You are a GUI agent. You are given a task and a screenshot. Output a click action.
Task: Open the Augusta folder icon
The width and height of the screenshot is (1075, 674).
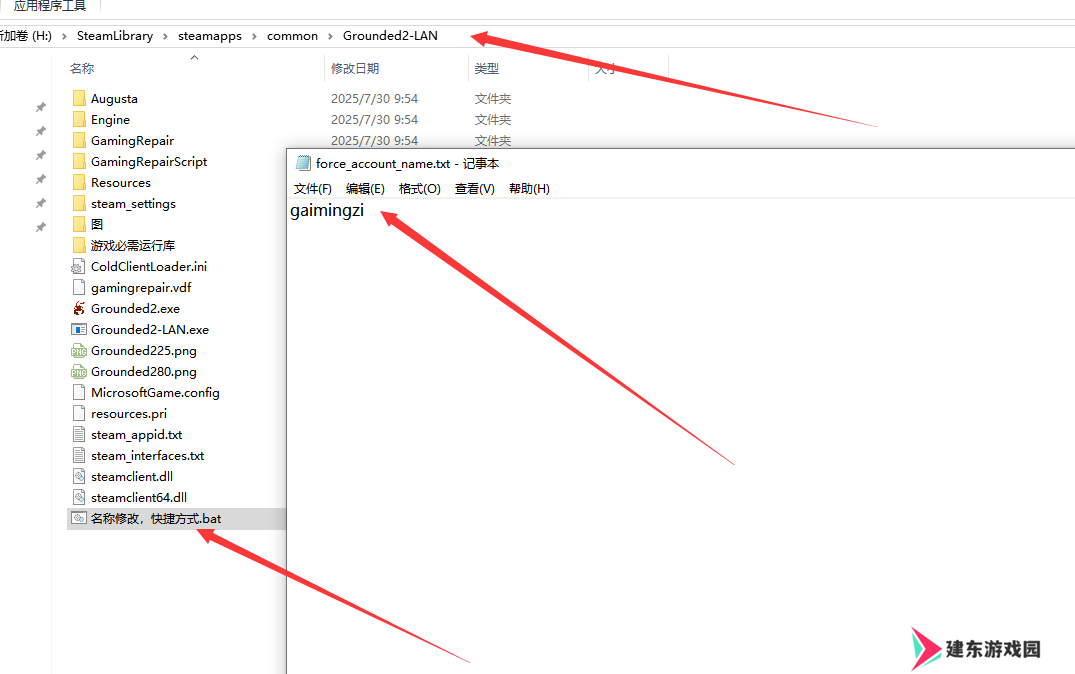click(79, 98)
